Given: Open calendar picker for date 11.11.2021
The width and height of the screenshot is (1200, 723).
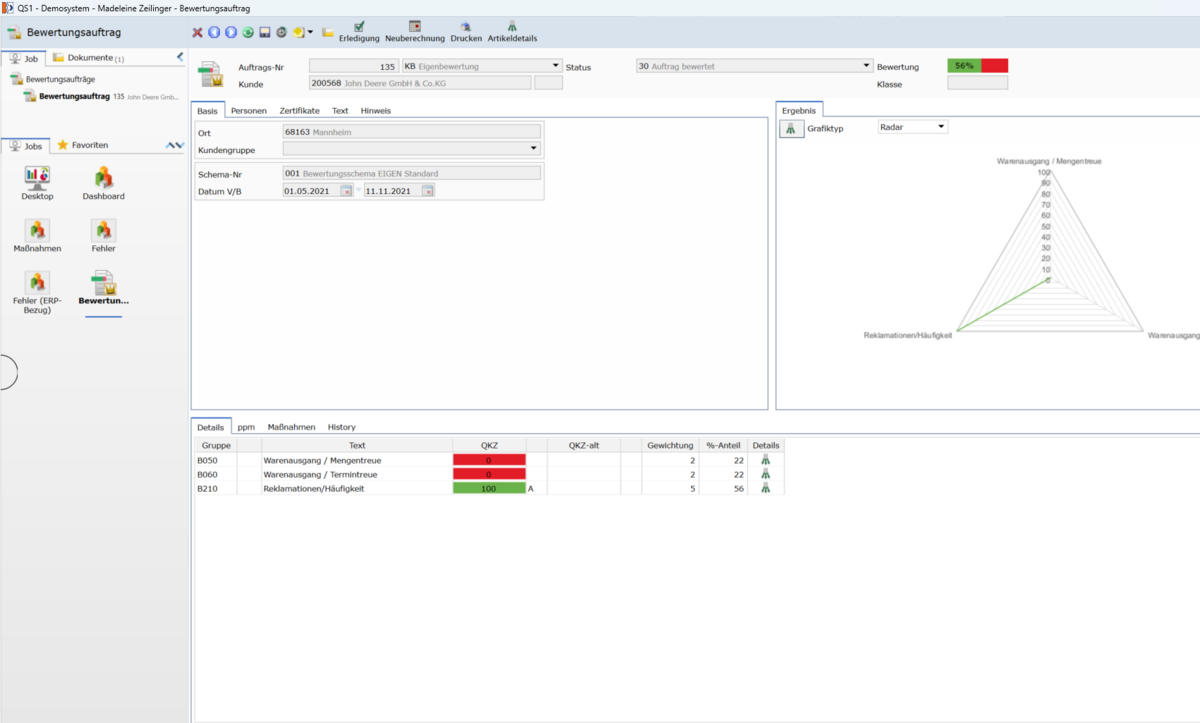Looking at the screenshot, I should click(x=428, y=191).
